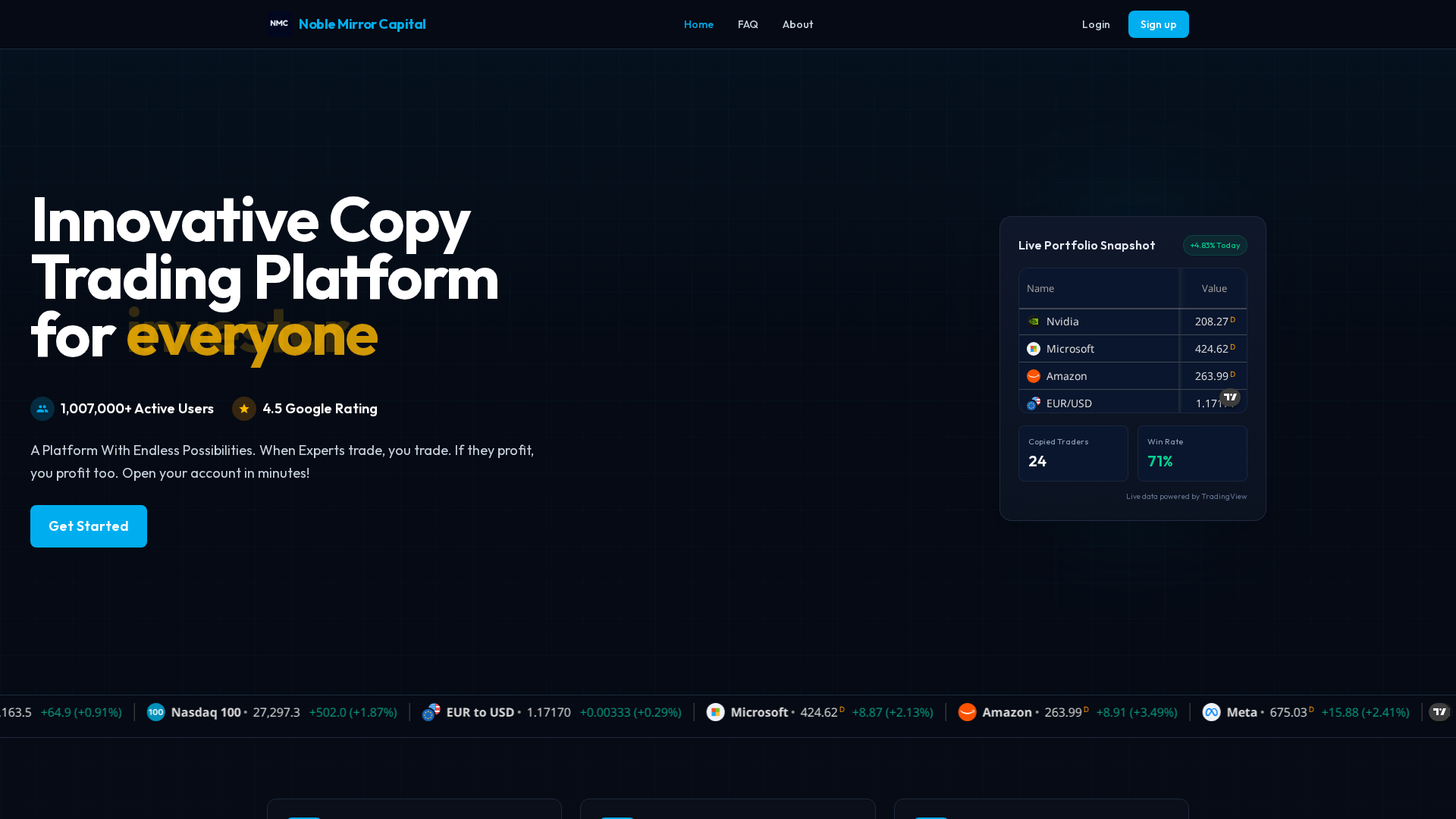1456x819 pixels.
Task: Click the EUR/USD flag icon in table
Action: pyautogui.click(x=1034, y=403)
